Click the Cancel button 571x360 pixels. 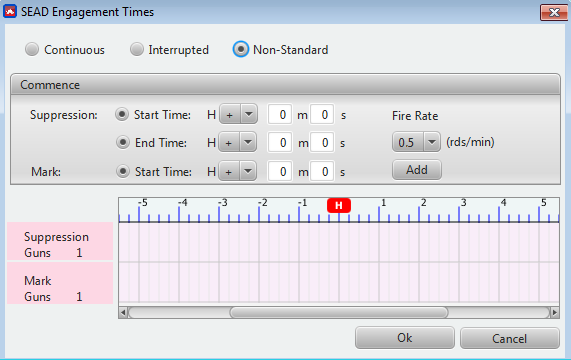(509, 339)
